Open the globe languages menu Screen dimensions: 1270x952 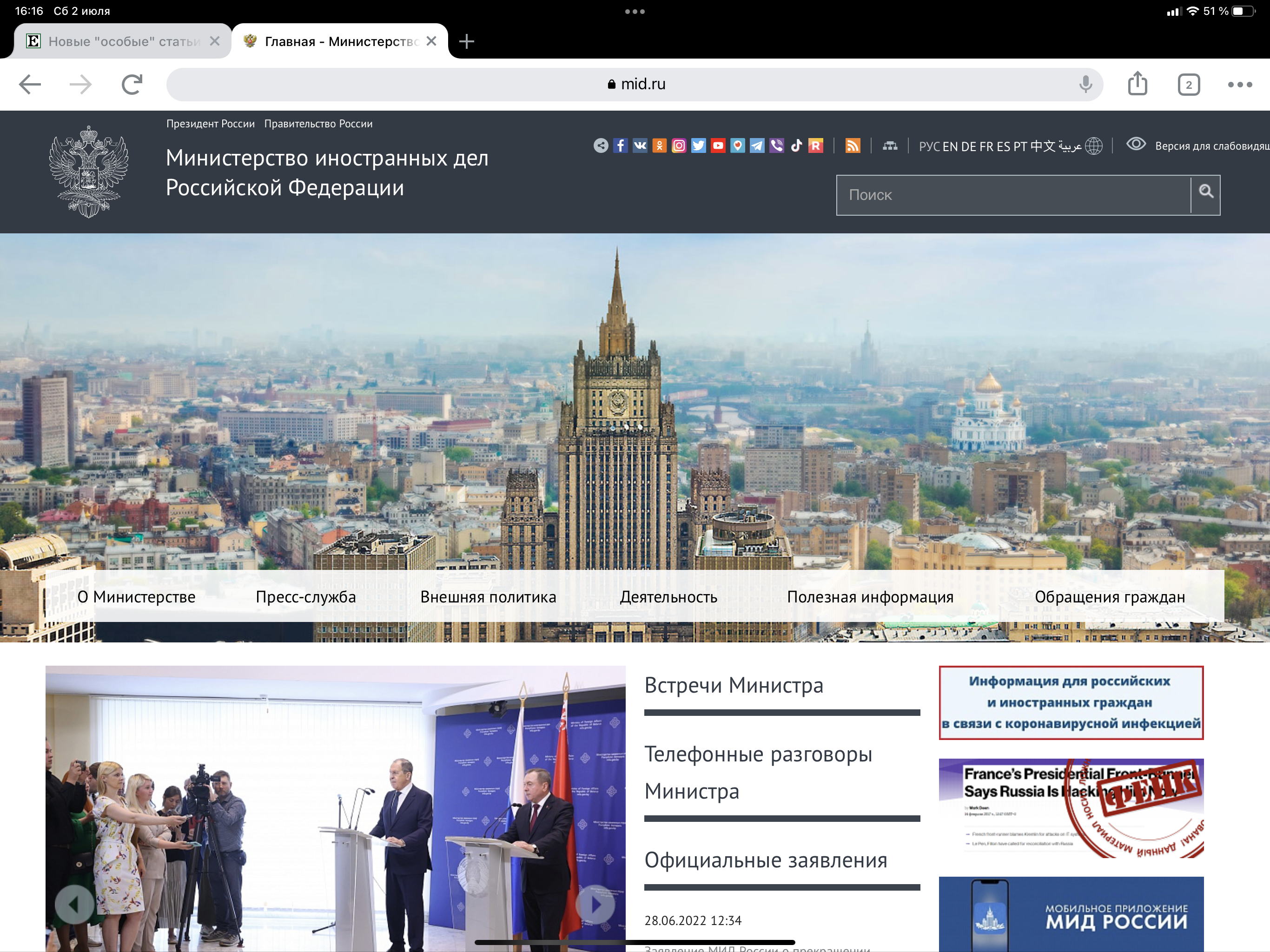(x=1093, y=146)
